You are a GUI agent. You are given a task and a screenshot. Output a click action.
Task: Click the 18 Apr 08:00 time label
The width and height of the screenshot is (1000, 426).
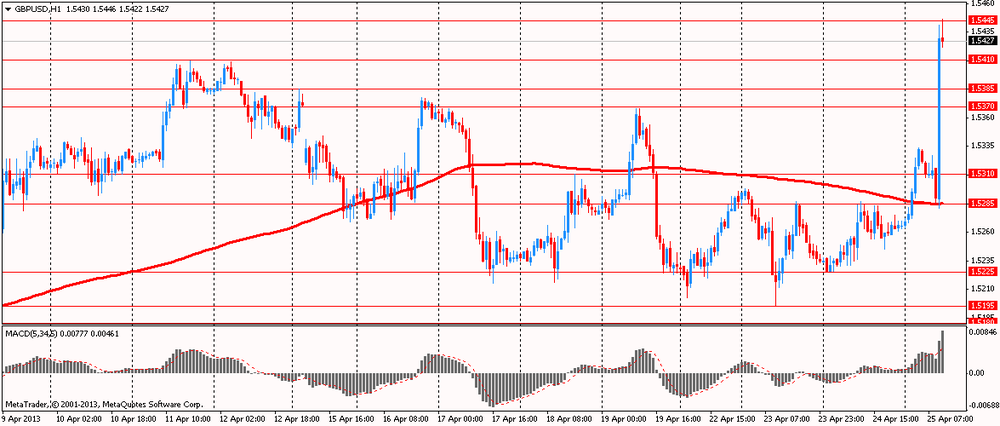pyautogui.click(x=571, y=420)
